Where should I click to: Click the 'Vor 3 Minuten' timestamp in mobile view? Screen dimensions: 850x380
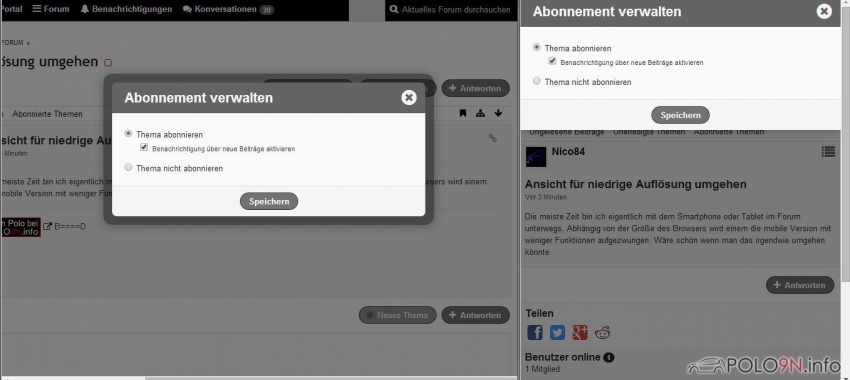546,197
